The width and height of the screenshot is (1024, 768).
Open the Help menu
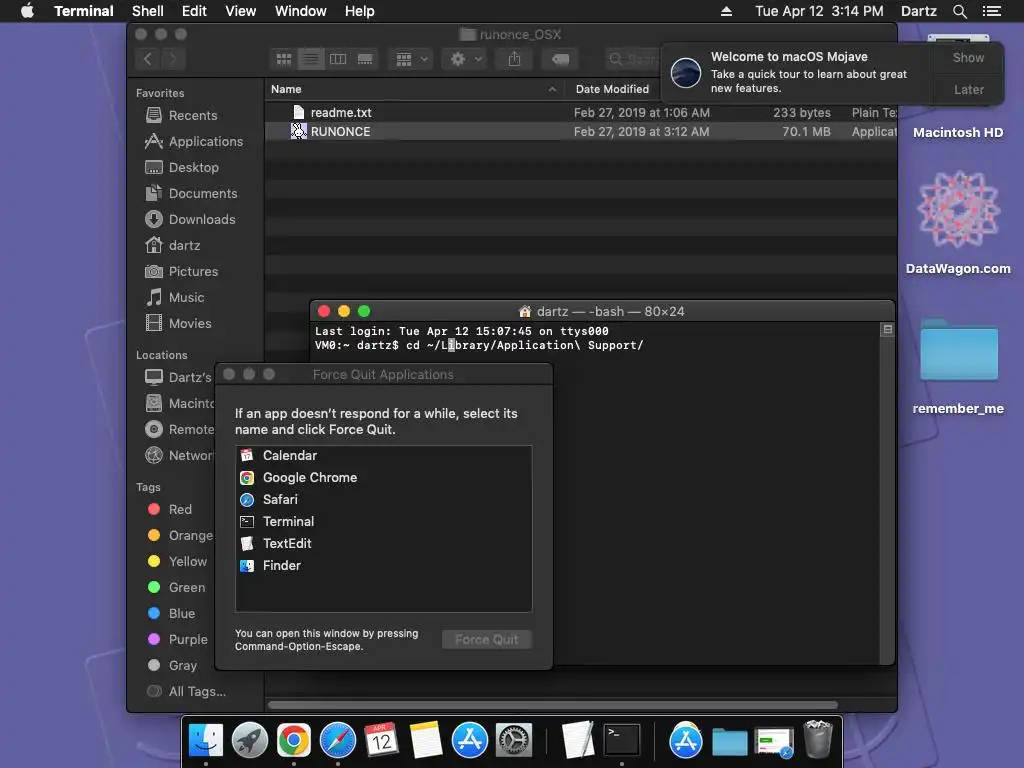tap(359, 11)
